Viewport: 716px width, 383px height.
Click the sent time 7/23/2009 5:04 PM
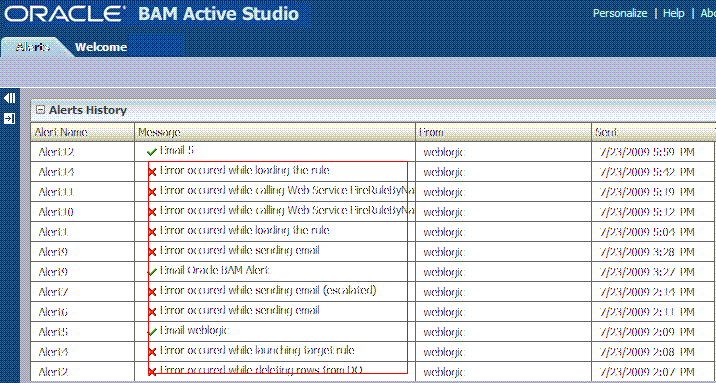(x=646, y=232)
